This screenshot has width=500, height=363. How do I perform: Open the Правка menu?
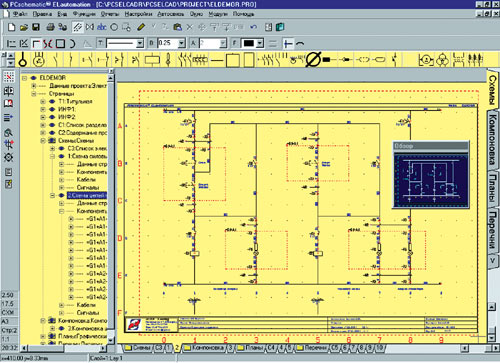click(x=42, y=14)
